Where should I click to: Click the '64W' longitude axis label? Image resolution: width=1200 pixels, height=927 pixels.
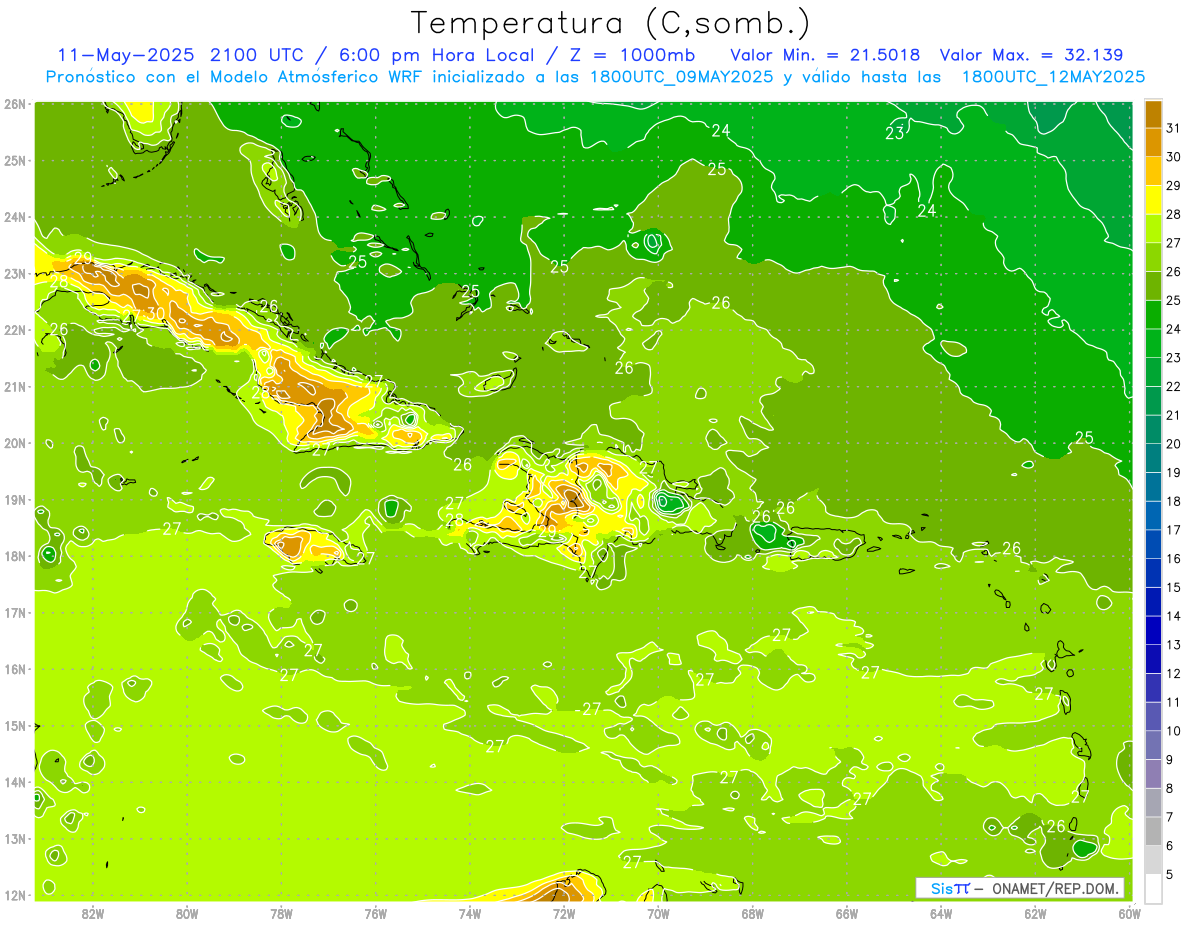tap(941, 913)
